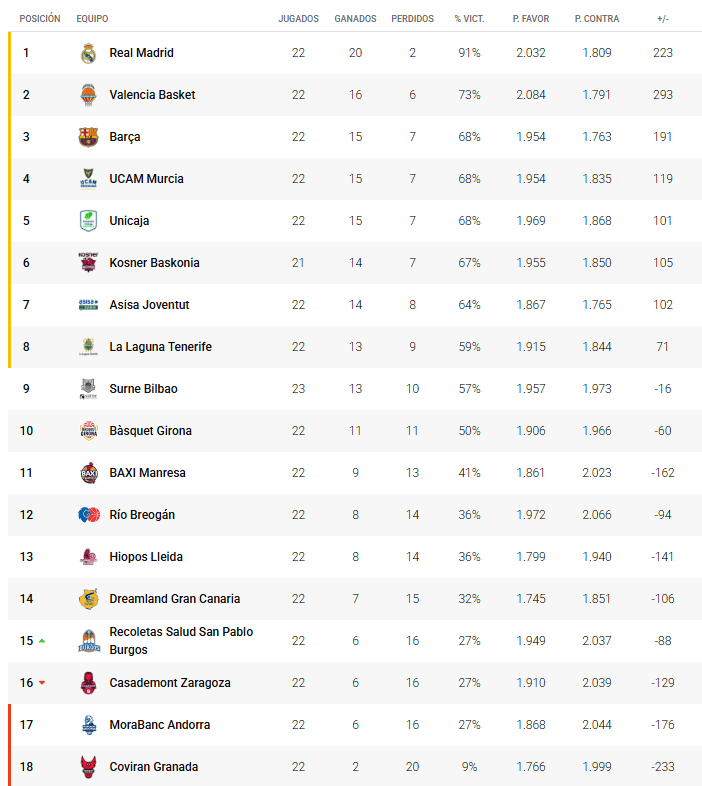Sort by the % VICT. column header

click(469, 19)
